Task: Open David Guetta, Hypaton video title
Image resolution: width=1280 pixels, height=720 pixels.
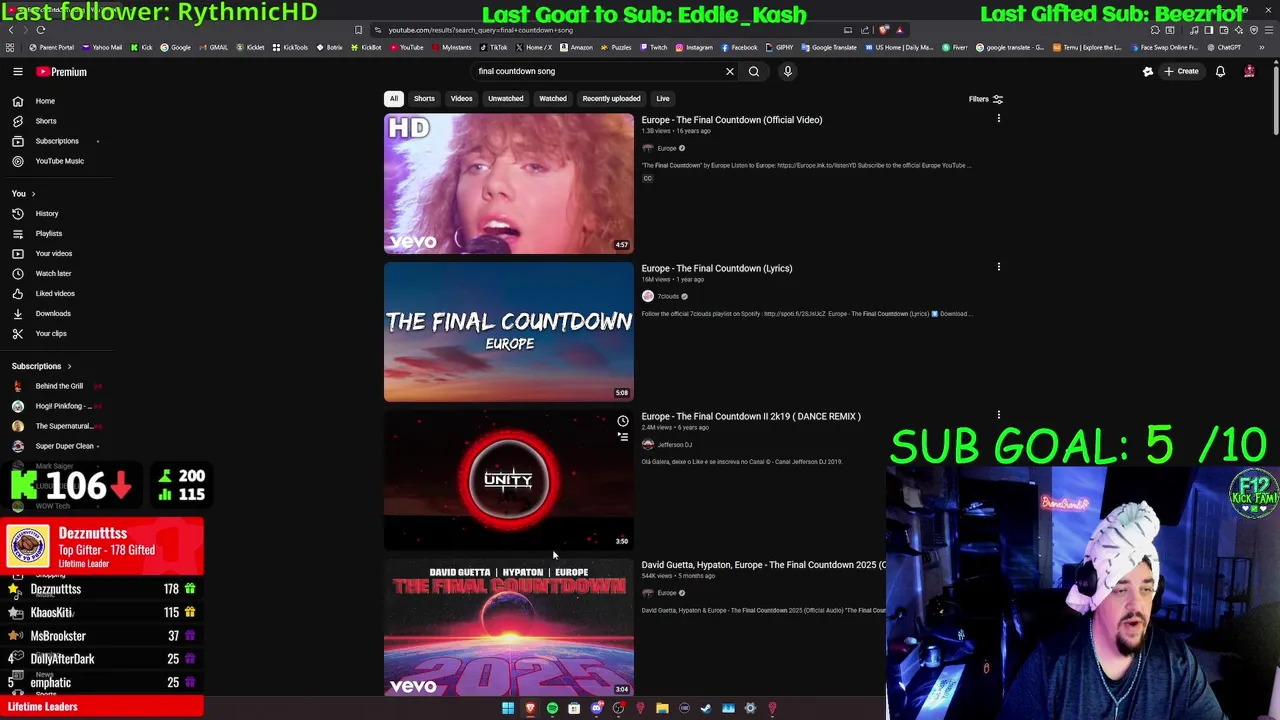Action: [763, 565]
